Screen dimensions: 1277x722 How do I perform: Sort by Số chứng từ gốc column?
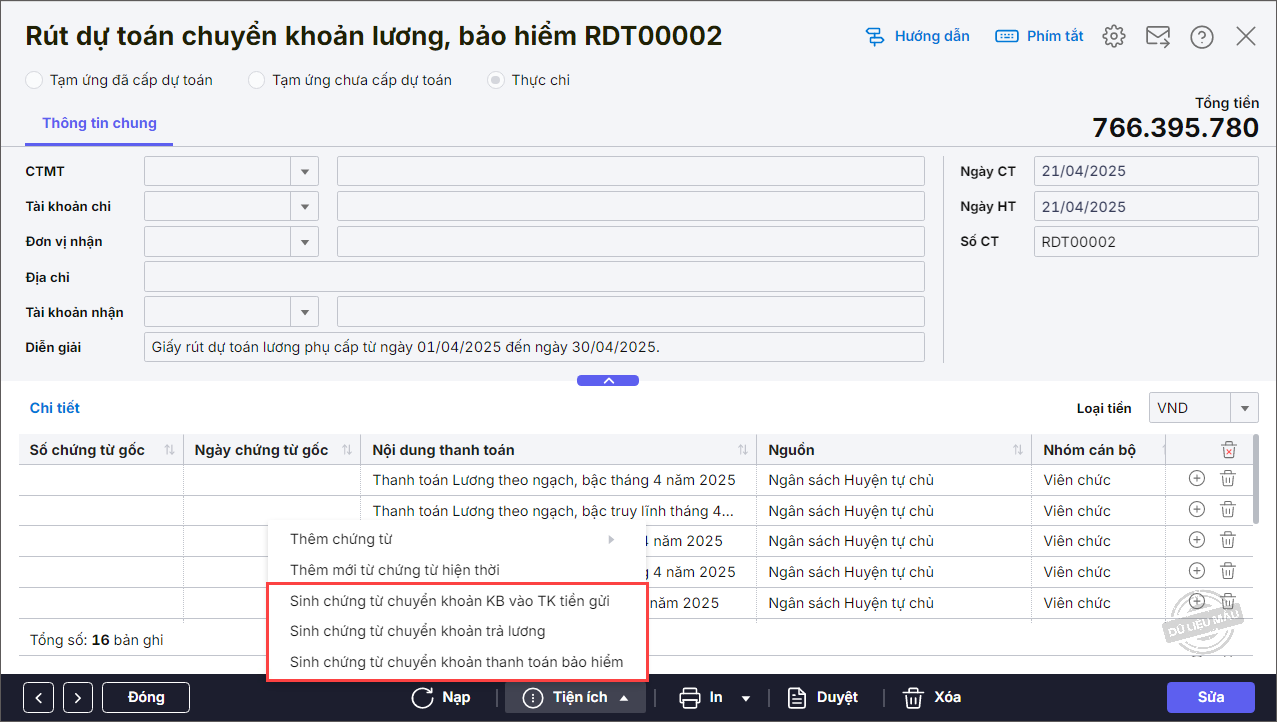pos(169,450)
